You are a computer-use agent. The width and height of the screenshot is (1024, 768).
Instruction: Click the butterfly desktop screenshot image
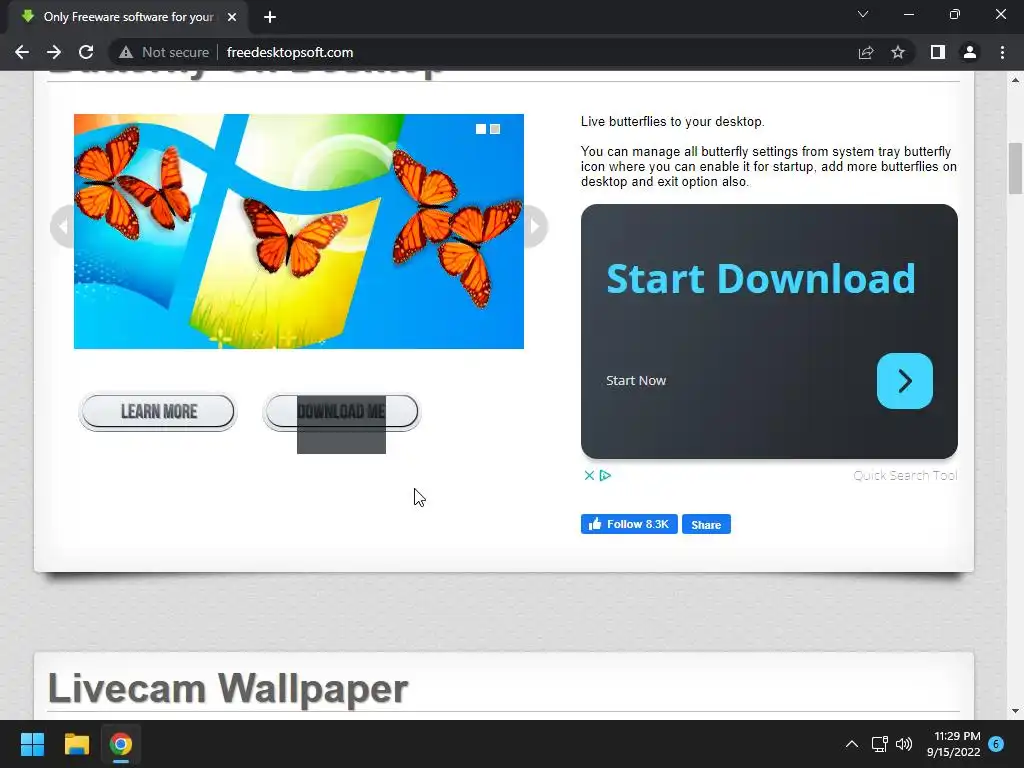coord(298,231)
